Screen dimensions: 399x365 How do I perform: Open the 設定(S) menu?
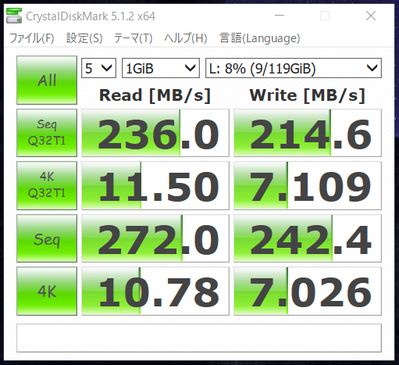[84, 38]
